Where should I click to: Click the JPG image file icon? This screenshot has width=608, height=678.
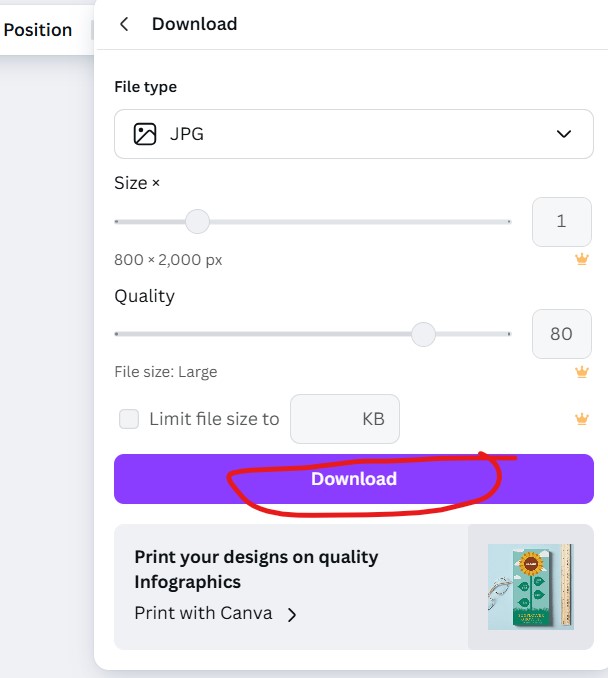145,134
